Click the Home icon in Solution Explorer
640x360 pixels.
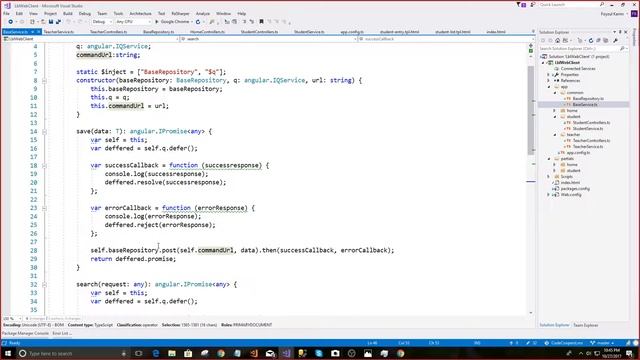tap(558, 40)
